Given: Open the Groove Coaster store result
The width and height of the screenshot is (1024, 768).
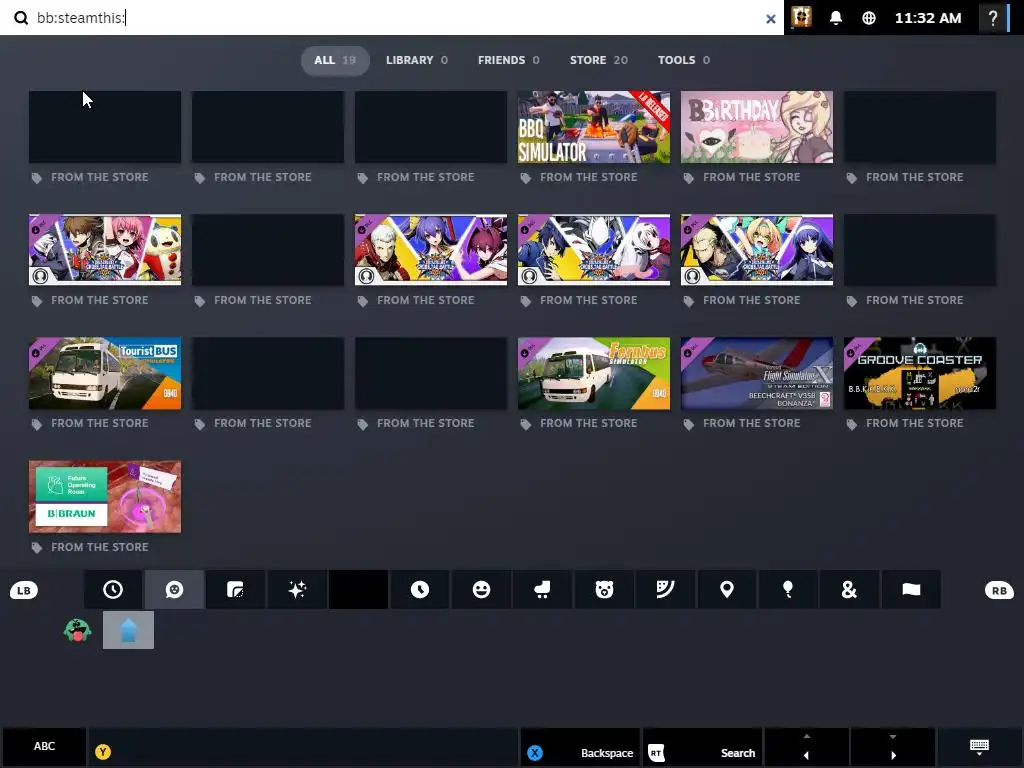Looking at the screenshot, I should 920,374.
